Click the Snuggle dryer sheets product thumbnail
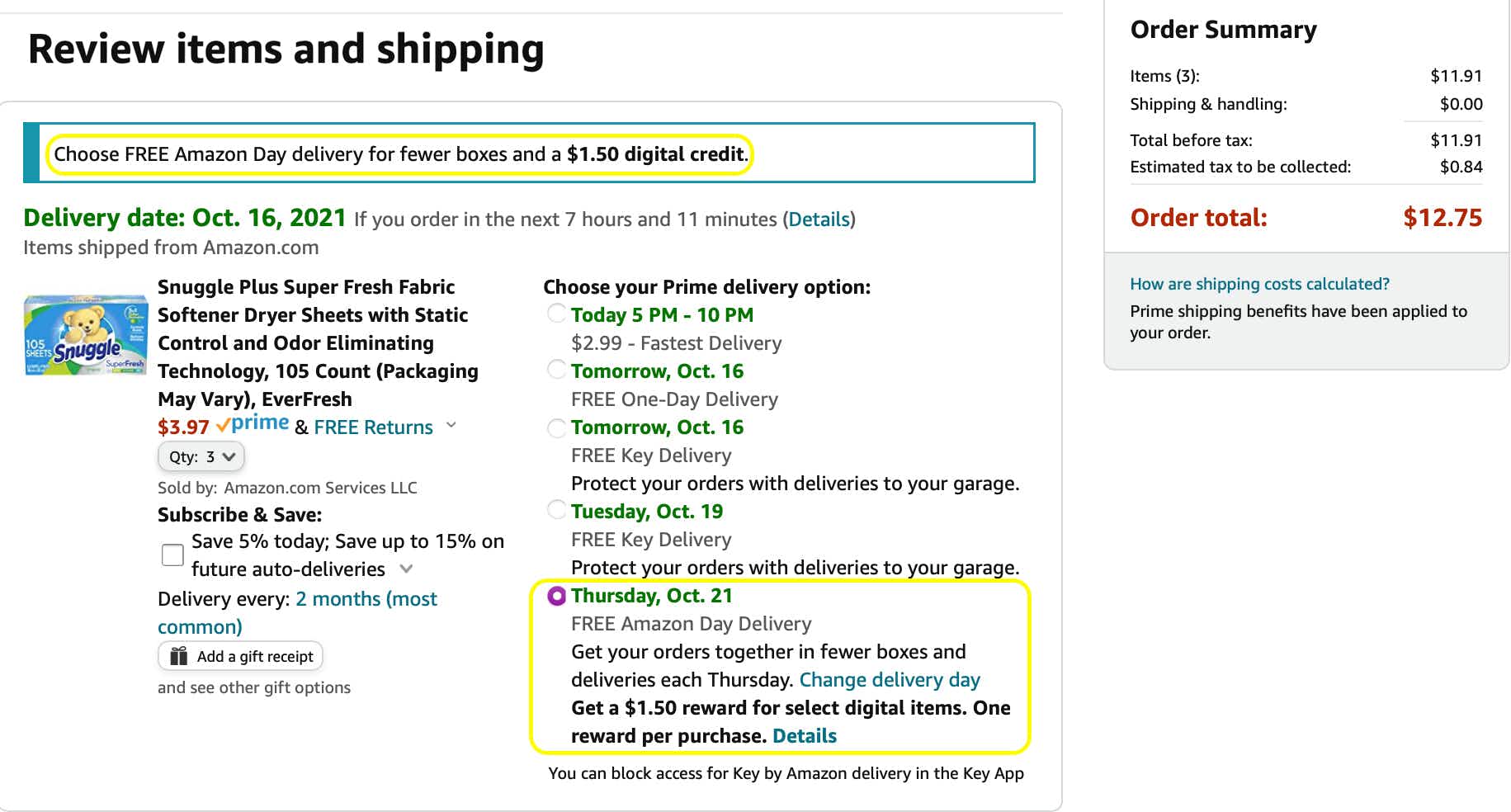Viewport: 1511px width, 812px height. (86, 334)
